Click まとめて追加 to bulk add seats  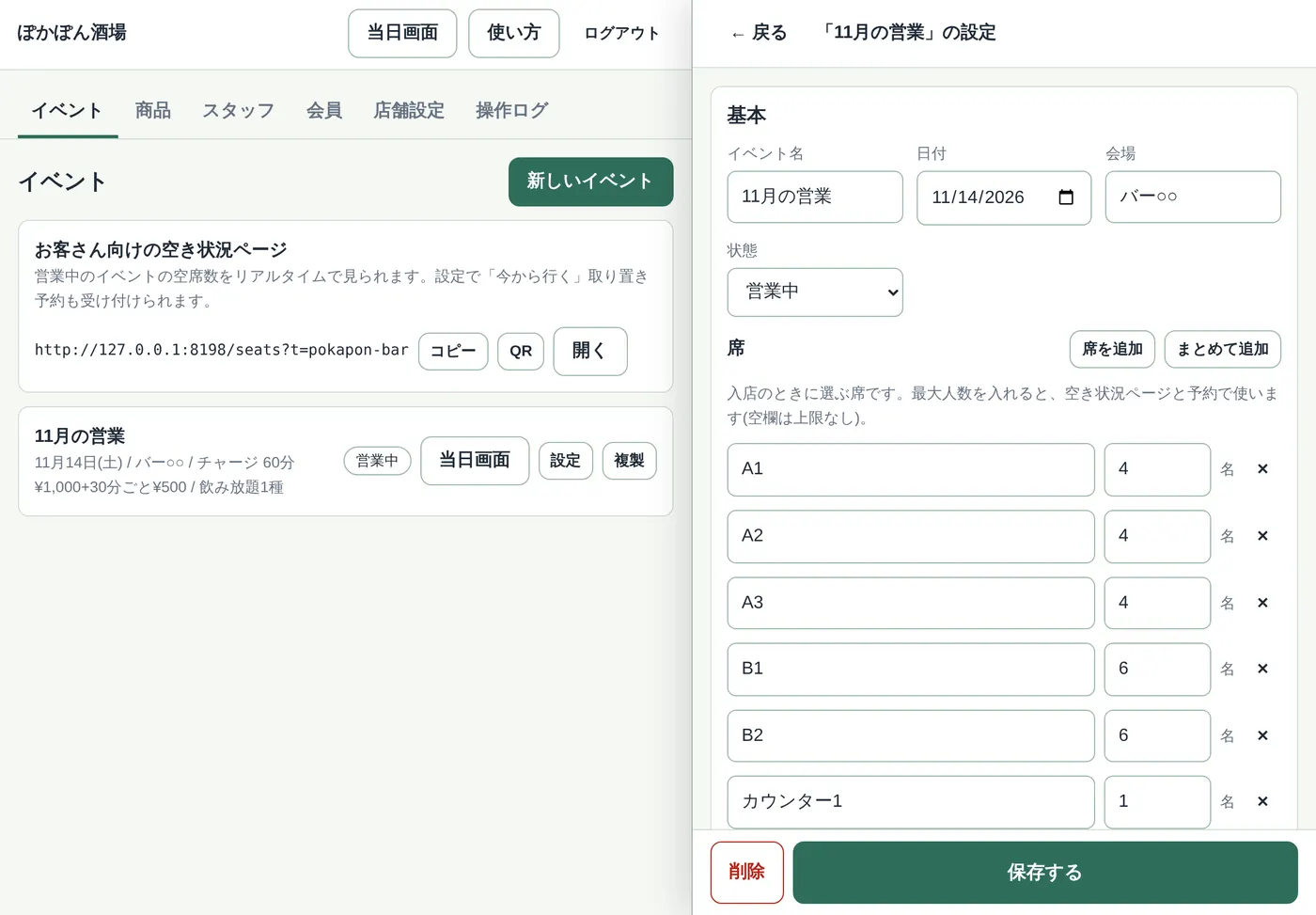[x=1223, y=349]
